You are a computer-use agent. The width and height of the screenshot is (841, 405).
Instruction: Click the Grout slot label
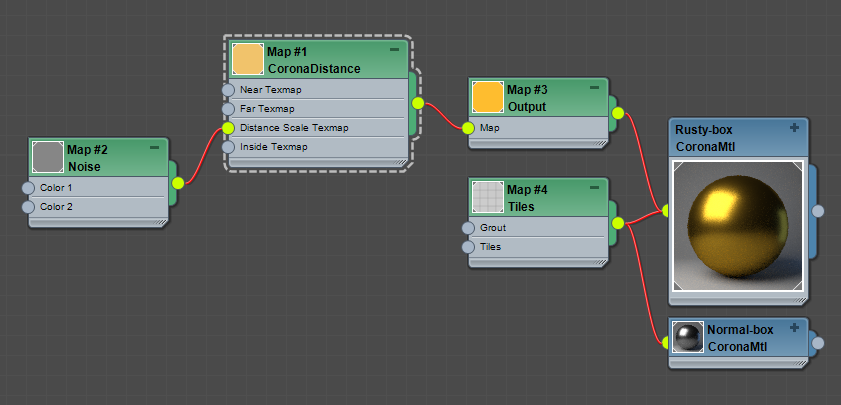(493, 228)
